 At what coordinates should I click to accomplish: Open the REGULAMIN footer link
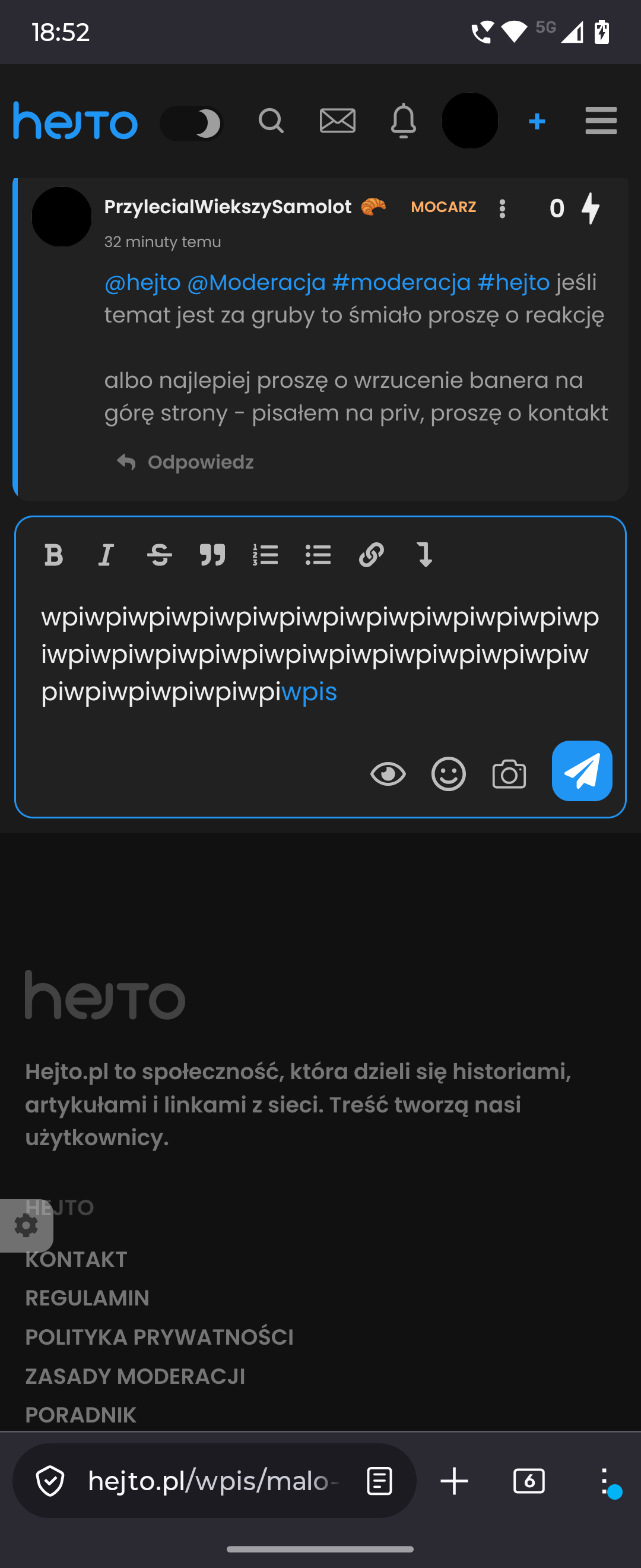(x=87, y=1298)
